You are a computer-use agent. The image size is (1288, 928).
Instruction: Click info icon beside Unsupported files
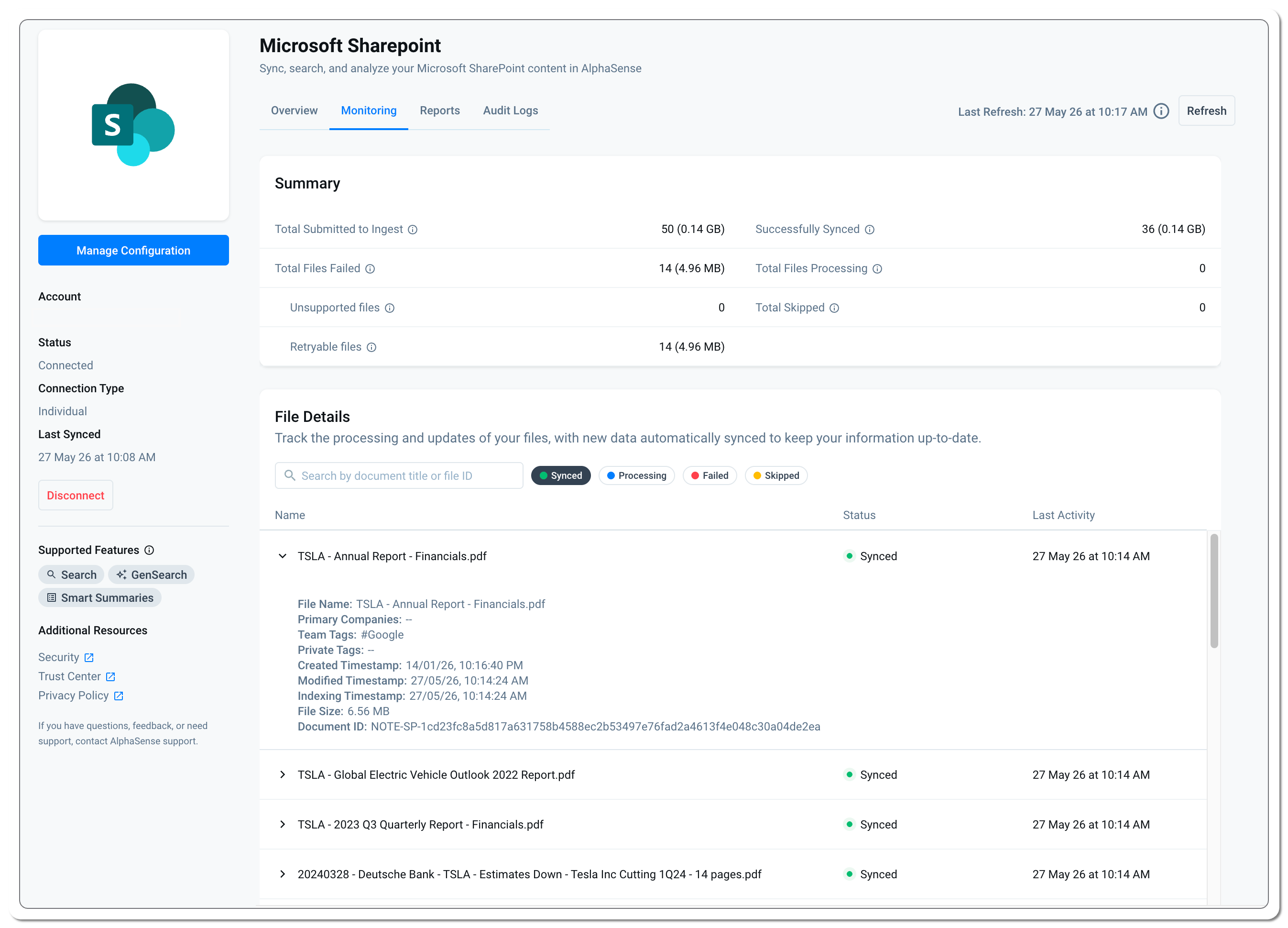coord(390,308)
